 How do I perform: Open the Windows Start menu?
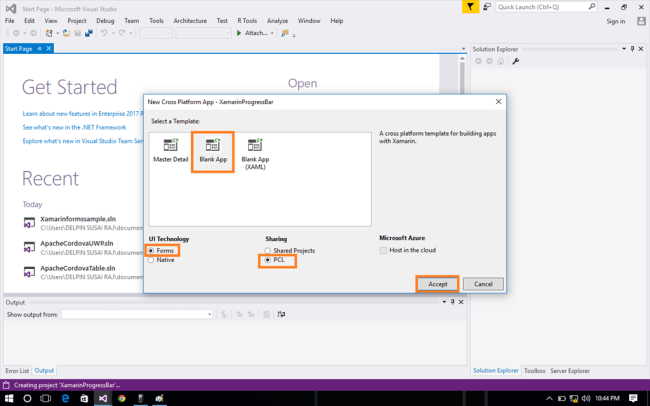(9, 399)
